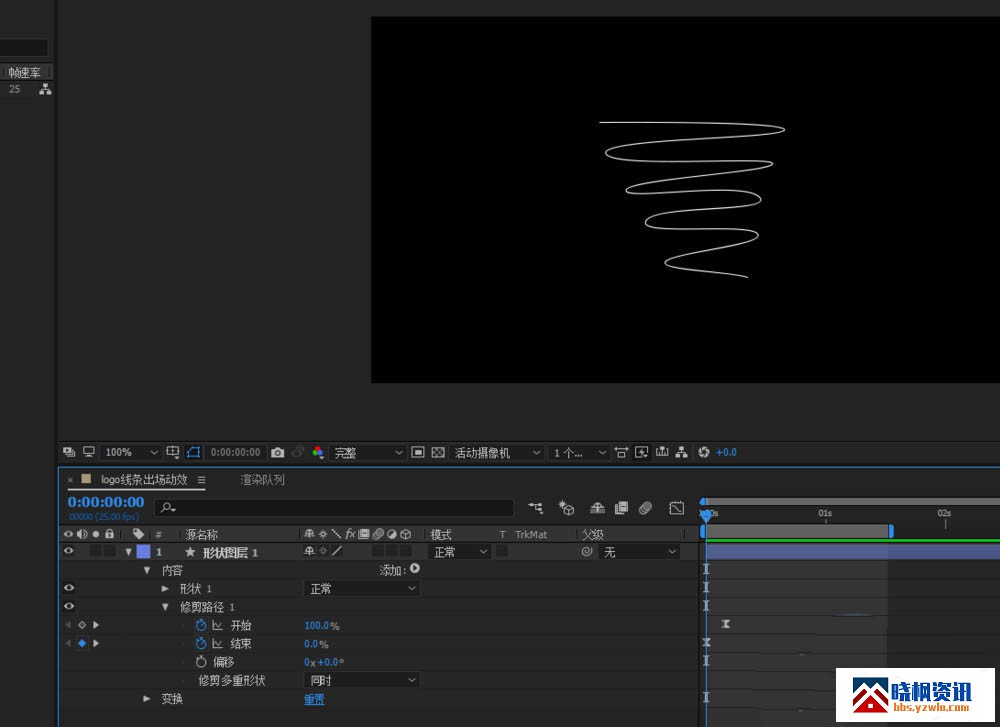Open the 修剪多重形状 同时 dropdown
1000x727 pixels.
tap(361, 680)
